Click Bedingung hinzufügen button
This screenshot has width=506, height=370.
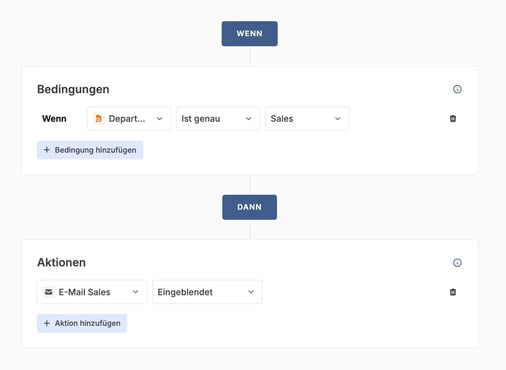click(90, 150)
